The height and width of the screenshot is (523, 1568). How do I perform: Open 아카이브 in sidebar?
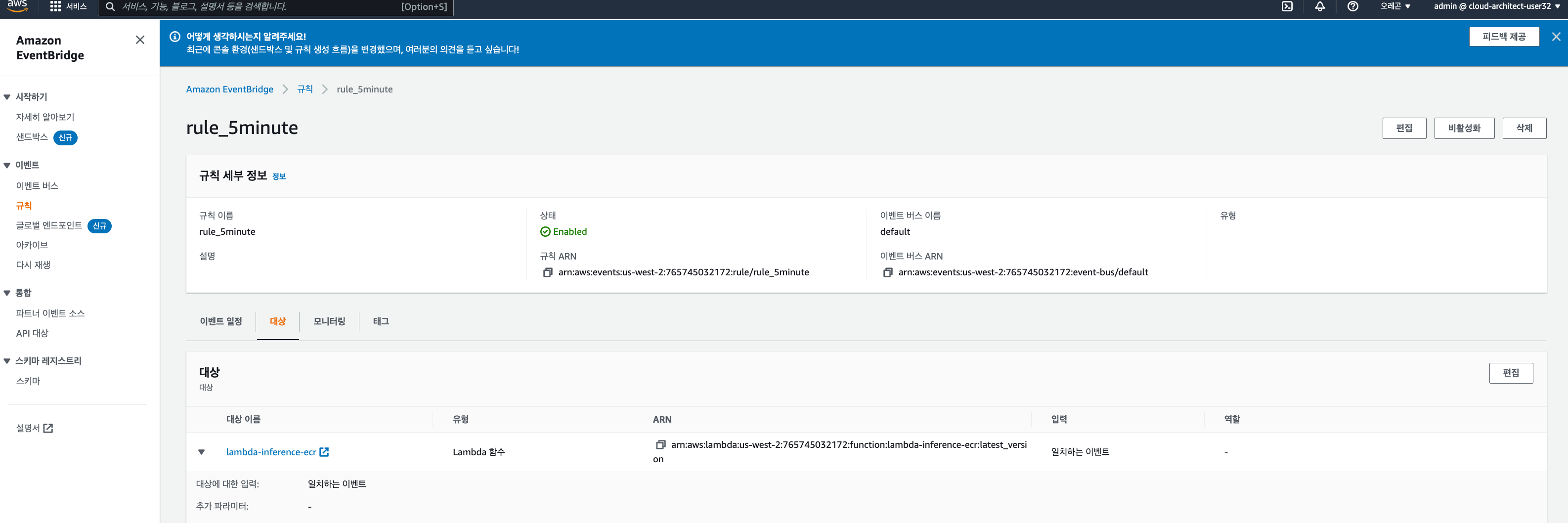[x=32, y=245]
